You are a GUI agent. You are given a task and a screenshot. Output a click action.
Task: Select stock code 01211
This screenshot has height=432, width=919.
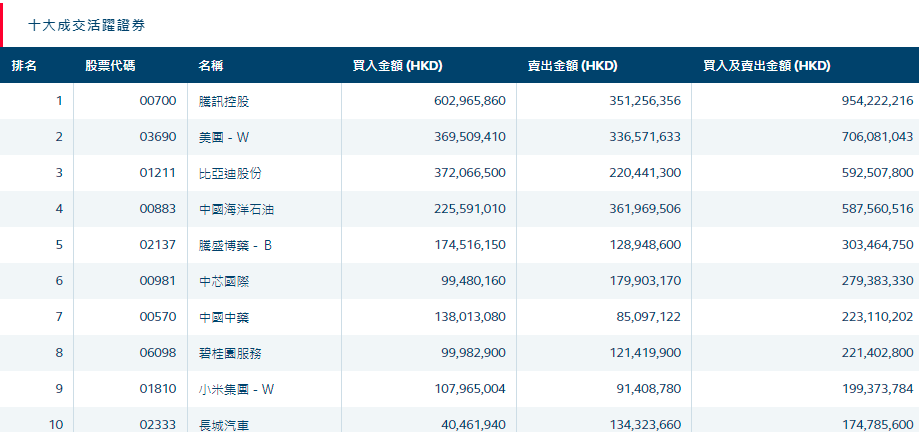click(x=158, y=173)
